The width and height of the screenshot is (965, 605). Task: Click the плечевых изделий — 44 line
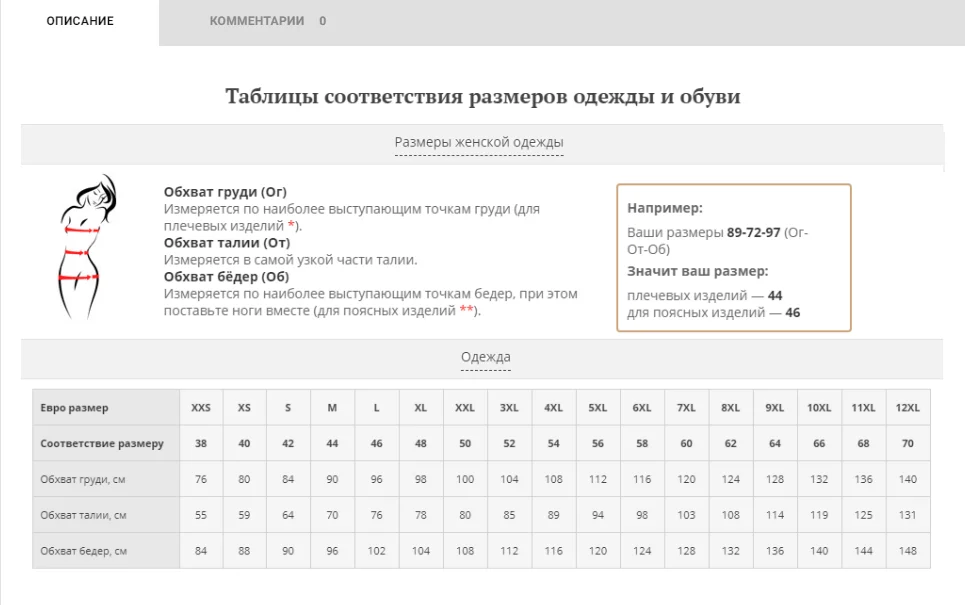[705, 295]
